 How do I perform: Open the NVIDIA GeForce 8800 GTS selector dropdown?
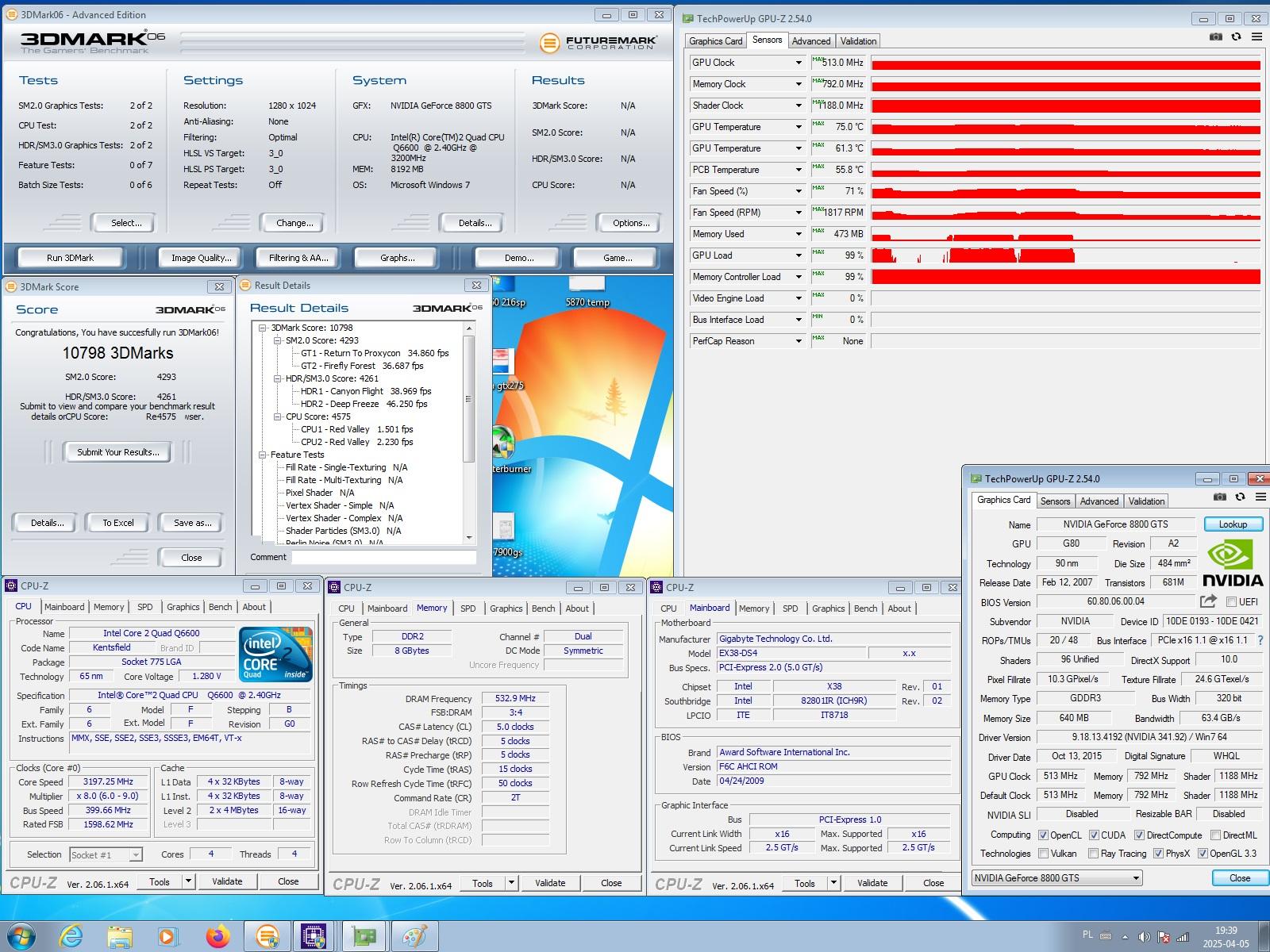tap(1136, 878)
